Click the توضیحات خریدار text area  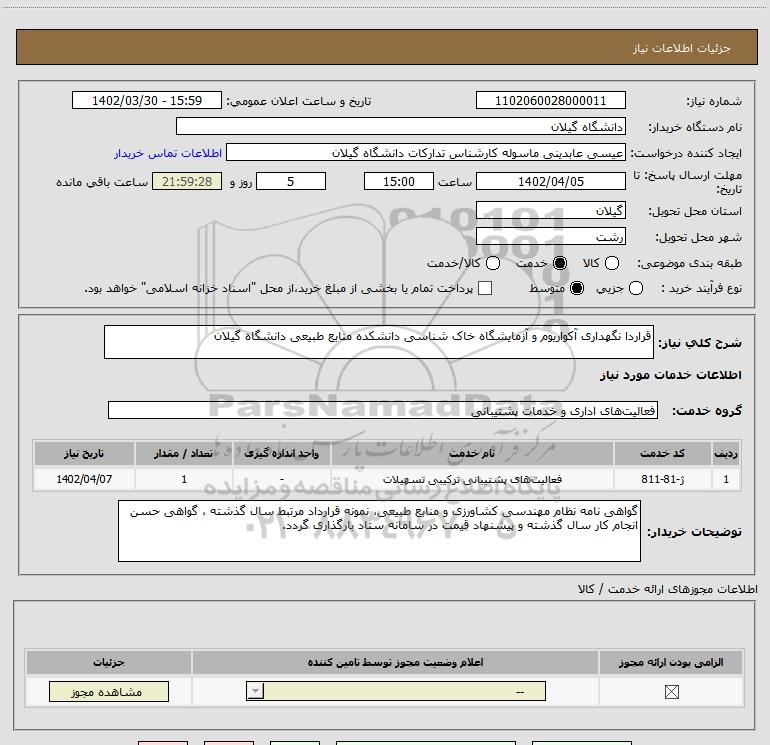tap(379, 531)
